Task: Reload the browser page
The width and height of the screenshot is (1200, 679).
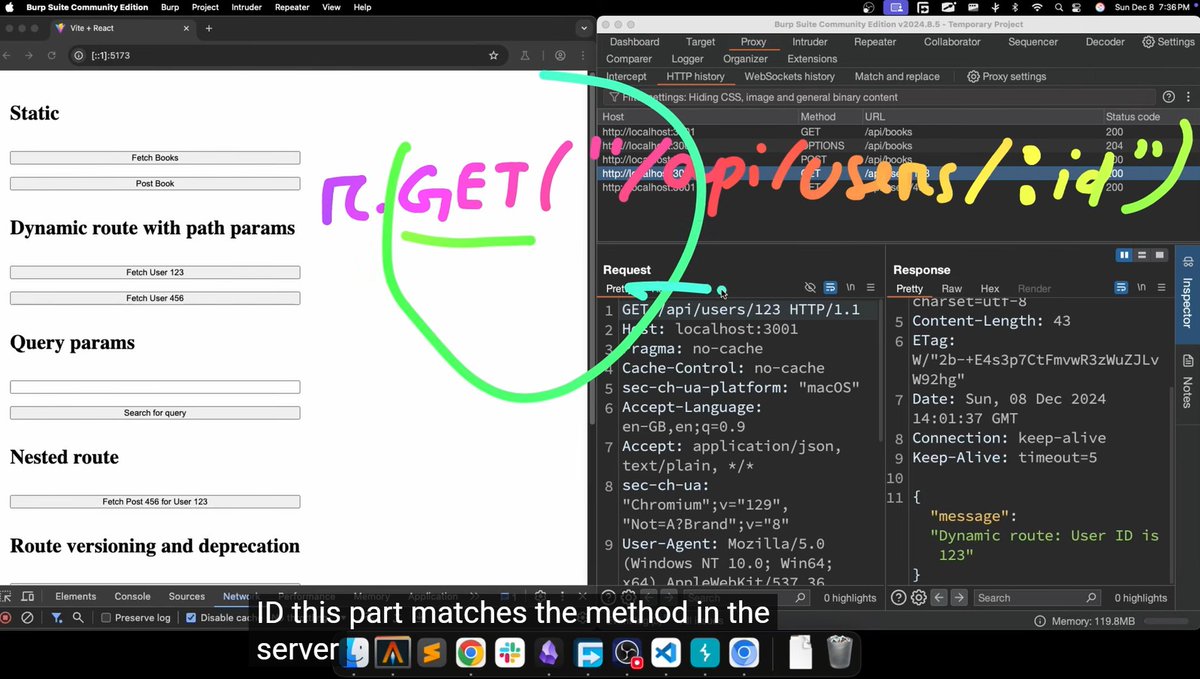Action: click(x=52, y=56)
